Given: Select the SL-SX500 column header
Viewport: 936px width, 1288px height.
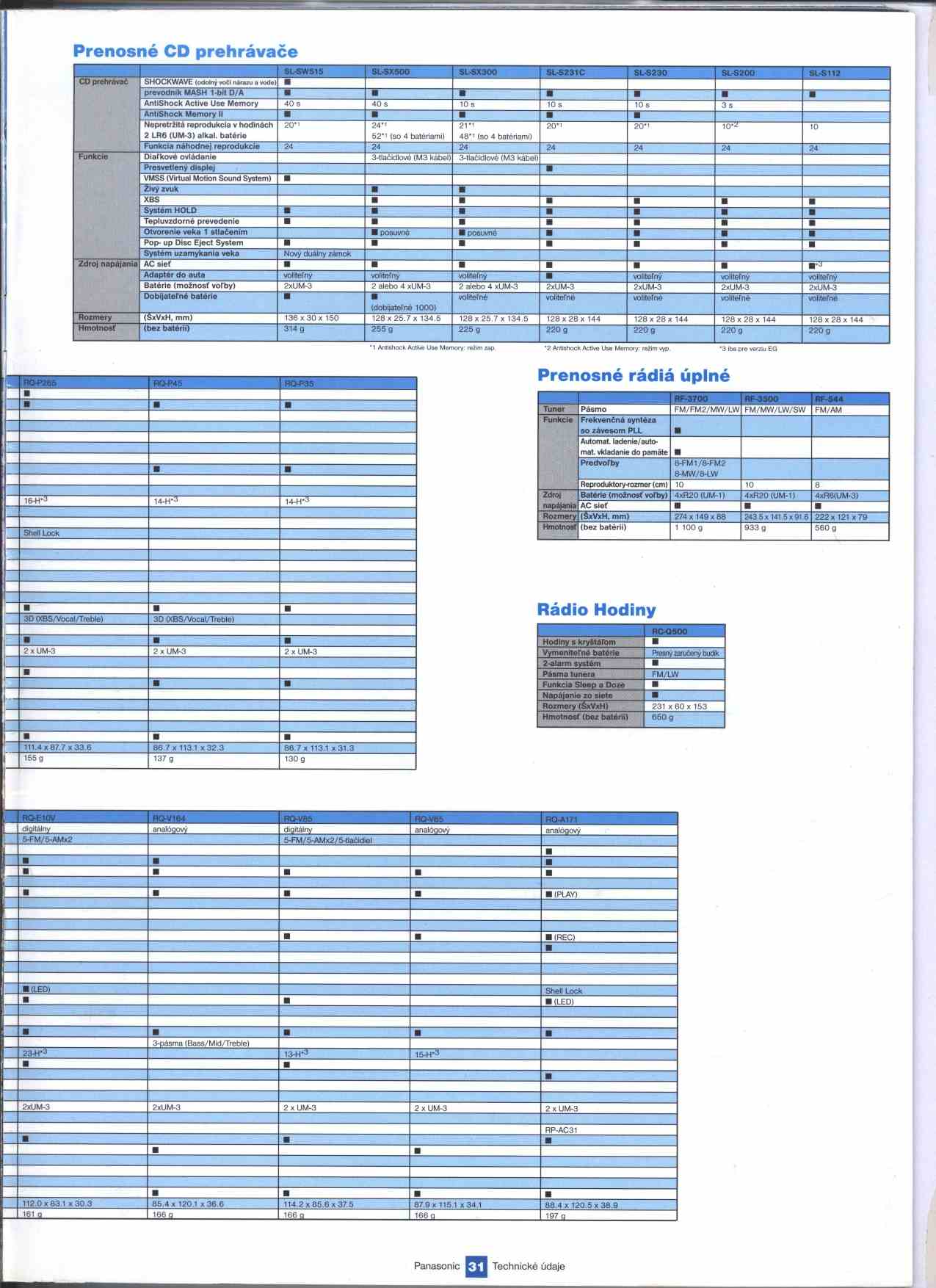Looking at the screenshot, I should [391, 72].
